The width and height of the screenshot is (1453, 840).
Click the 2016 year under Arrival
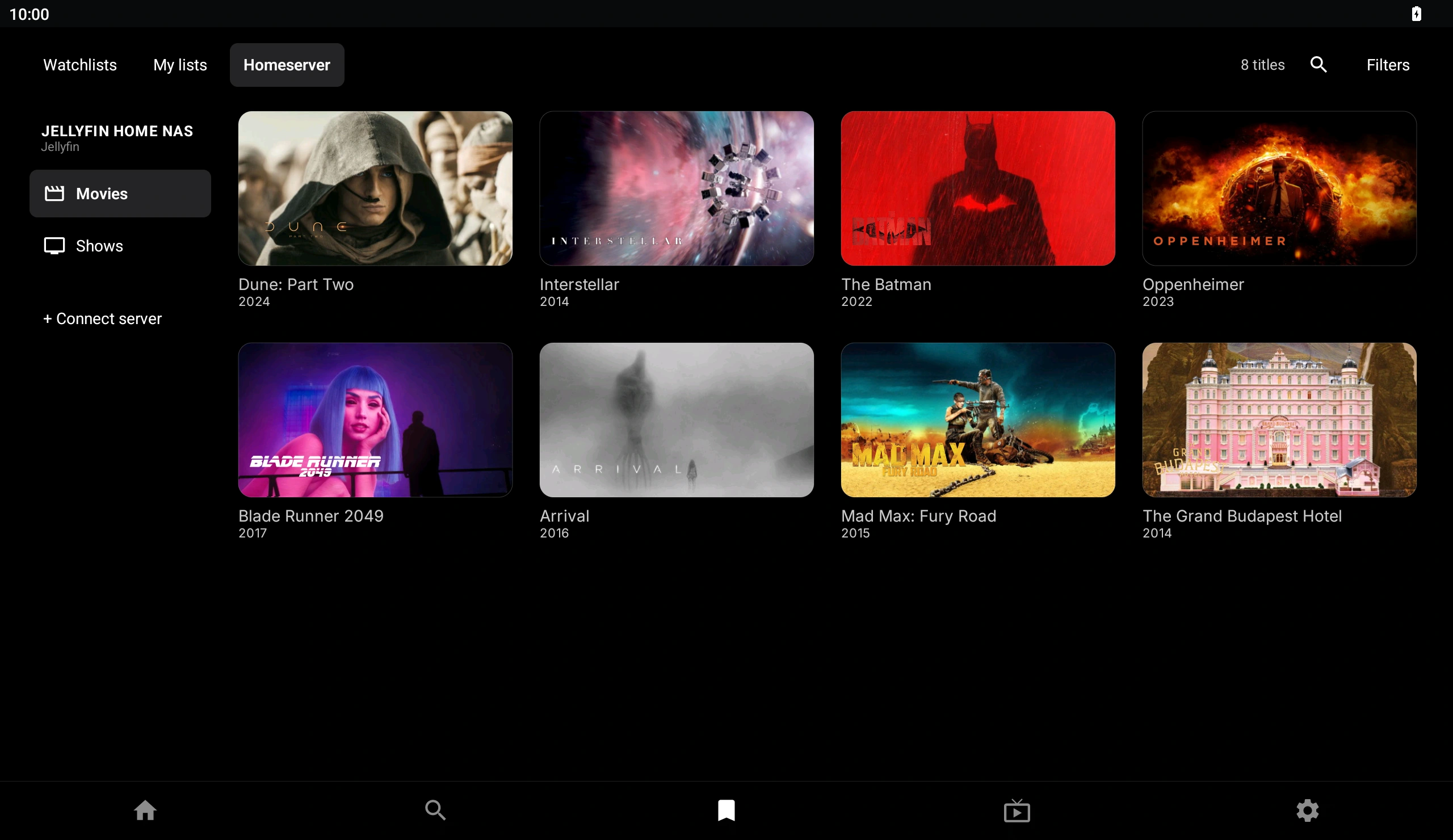pos(554,533)
